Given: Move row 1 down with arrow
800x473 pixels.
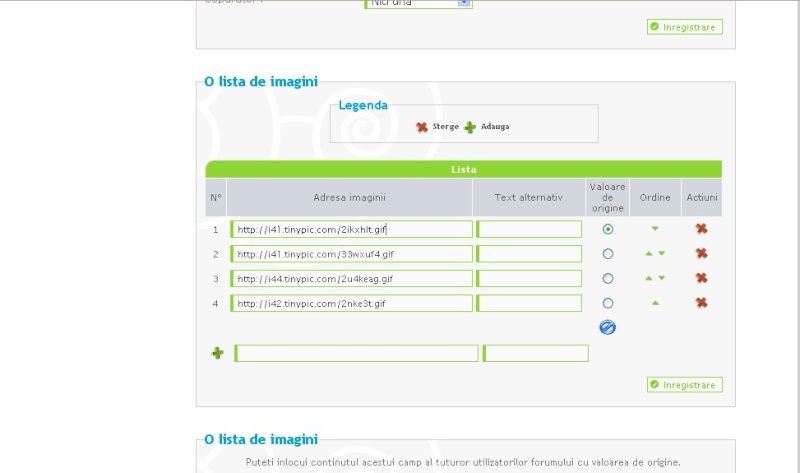Looking at the screenshot, I should (655, 229).
